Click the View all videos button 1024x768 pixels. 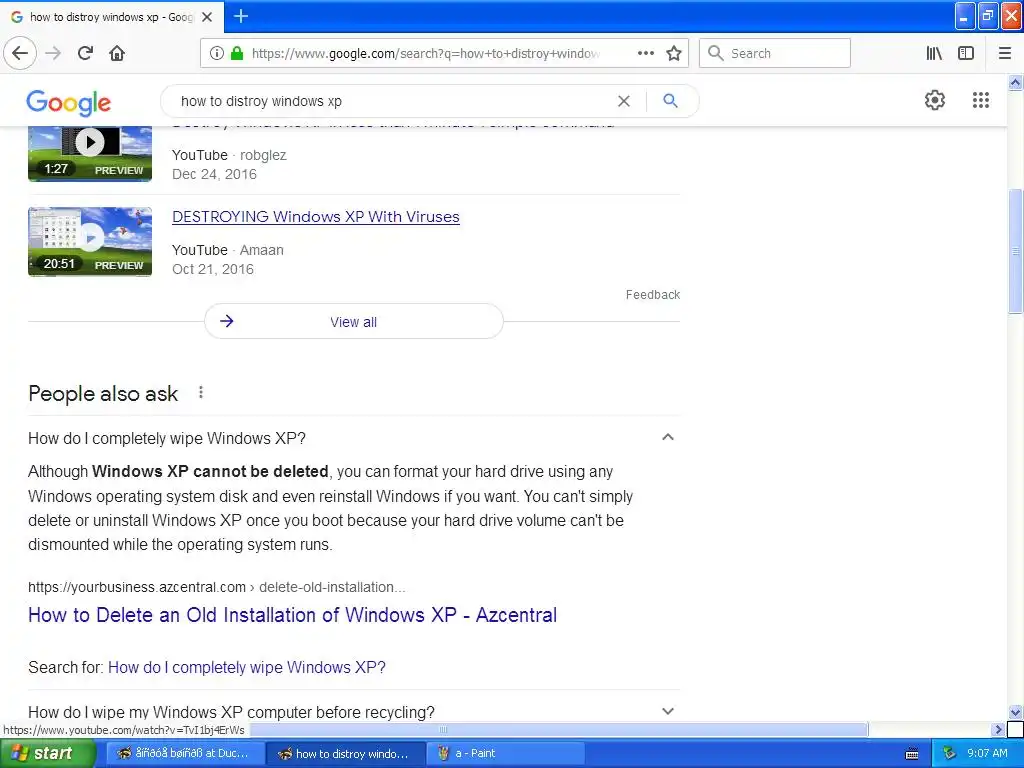353,321
